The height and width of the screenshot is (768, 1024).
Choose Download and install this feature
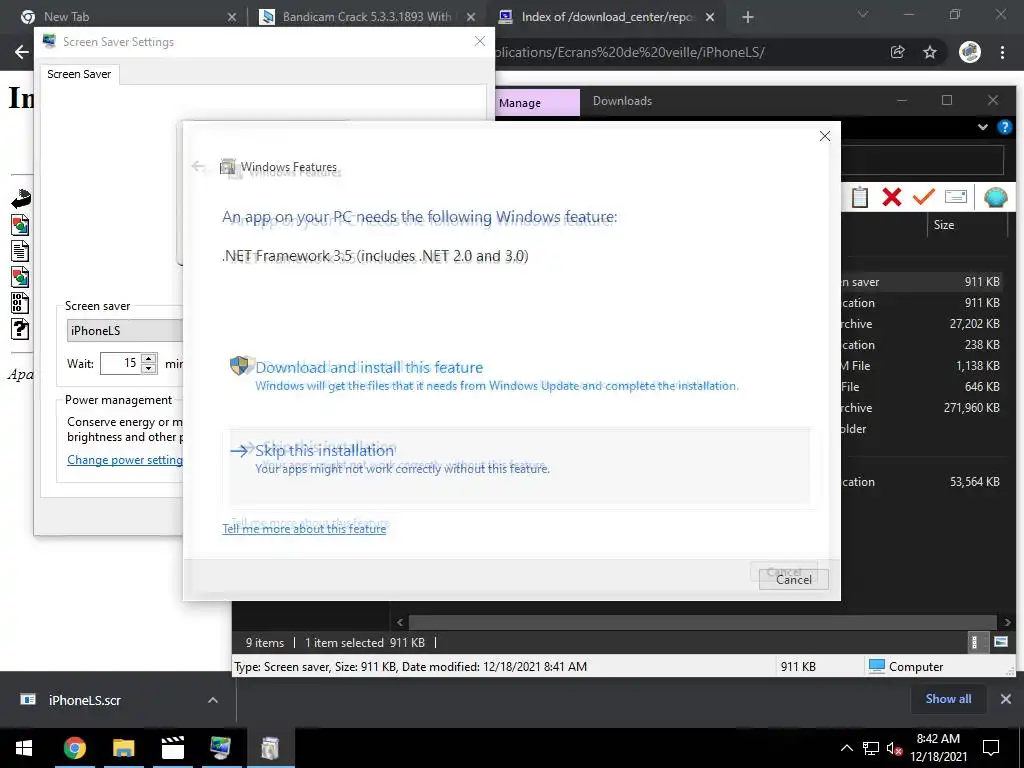click(369, 368)
